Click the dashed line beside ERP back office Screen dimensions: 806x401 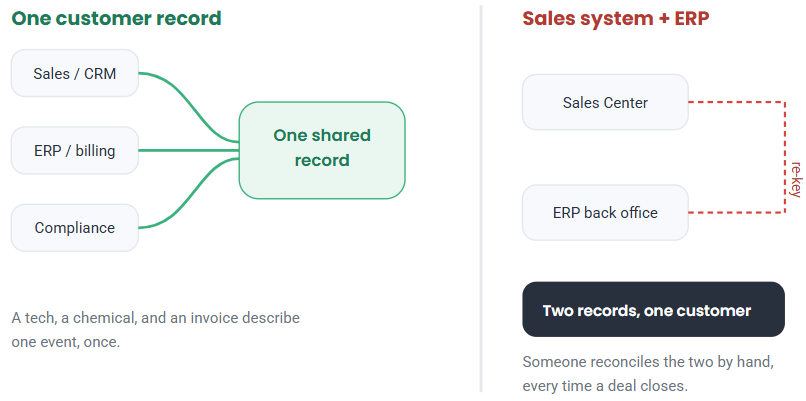[x=736, y=212]
